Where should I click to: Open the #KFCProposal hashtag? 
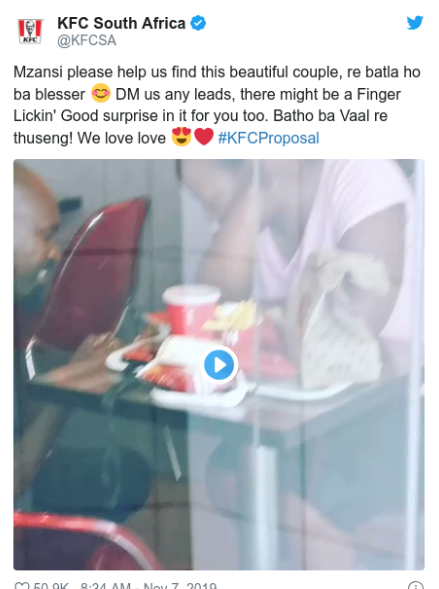tap(269, 138)
